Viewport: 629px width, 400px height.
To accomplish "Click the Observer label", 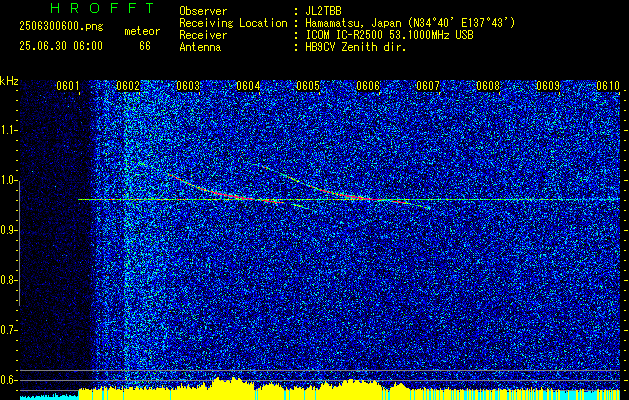I will (203, 11).
